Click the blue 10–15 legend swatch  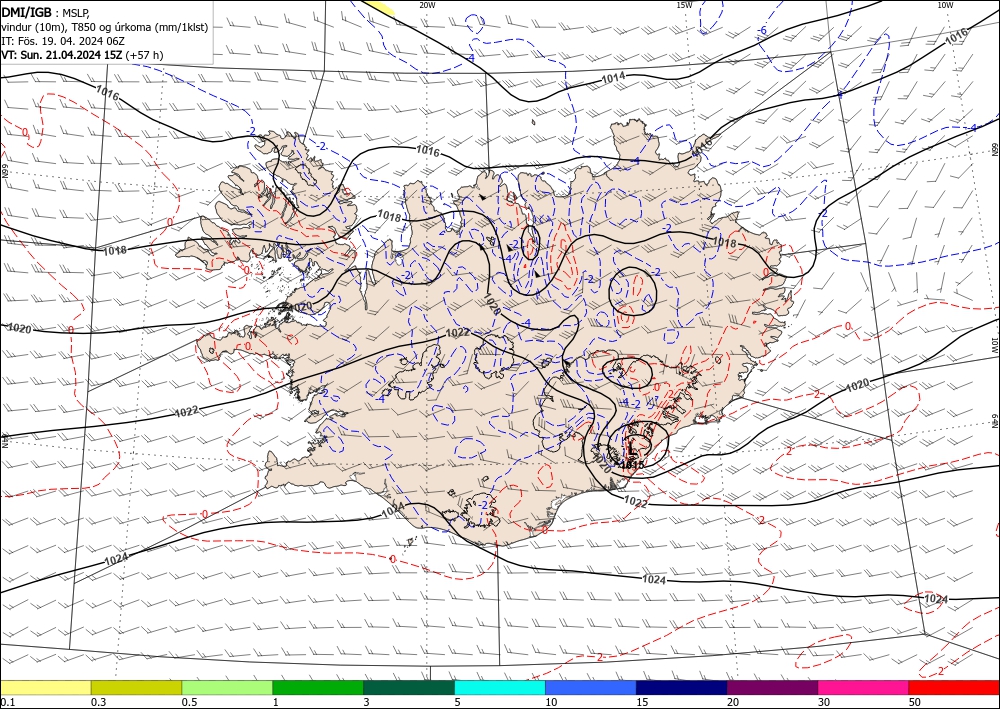591,687
